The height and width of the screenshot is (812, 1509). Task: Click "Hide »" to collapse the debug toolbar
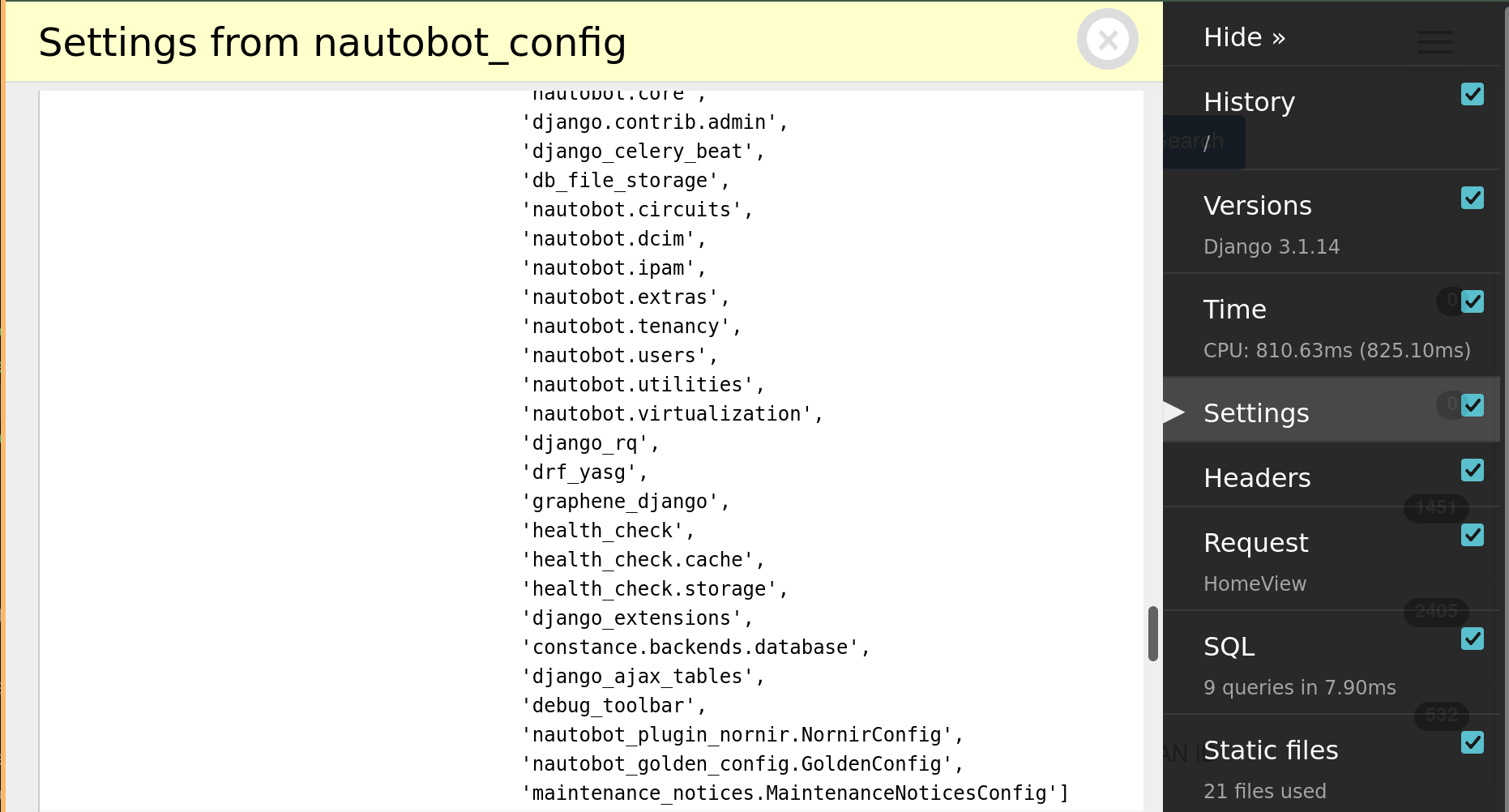(1245, 36)
